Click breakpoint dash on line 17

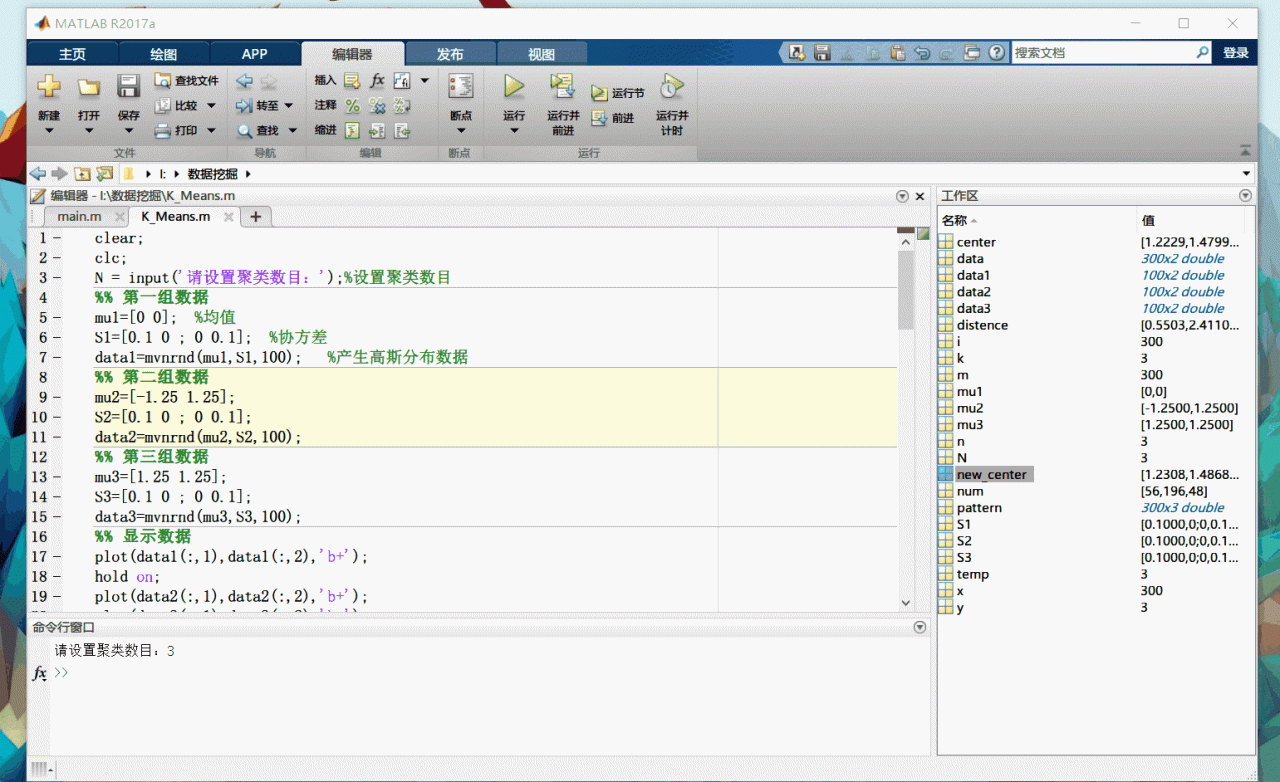tap(57, 557)
